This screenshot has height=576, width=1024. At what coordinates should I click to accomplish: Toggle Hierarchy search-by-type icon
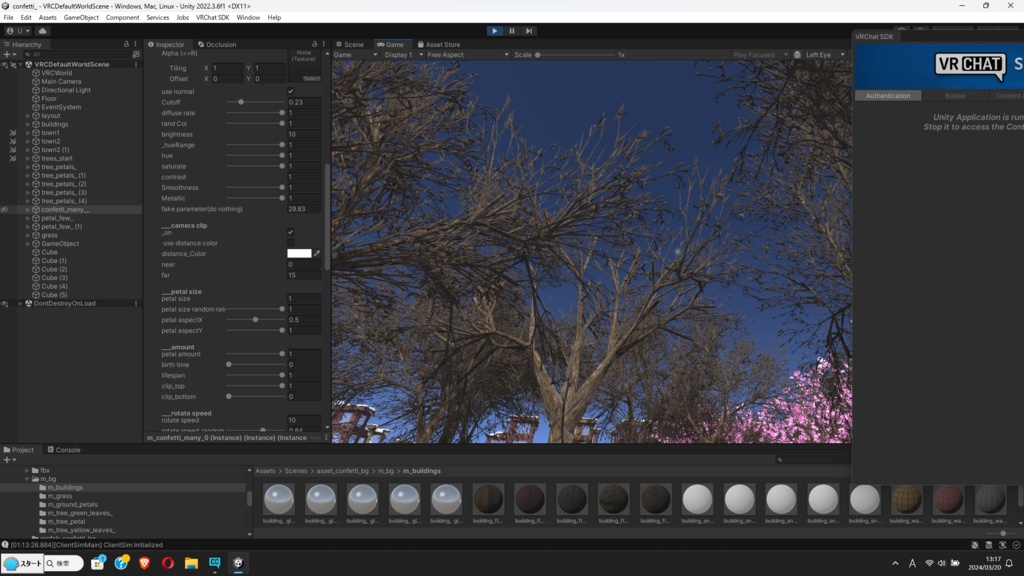136,55
